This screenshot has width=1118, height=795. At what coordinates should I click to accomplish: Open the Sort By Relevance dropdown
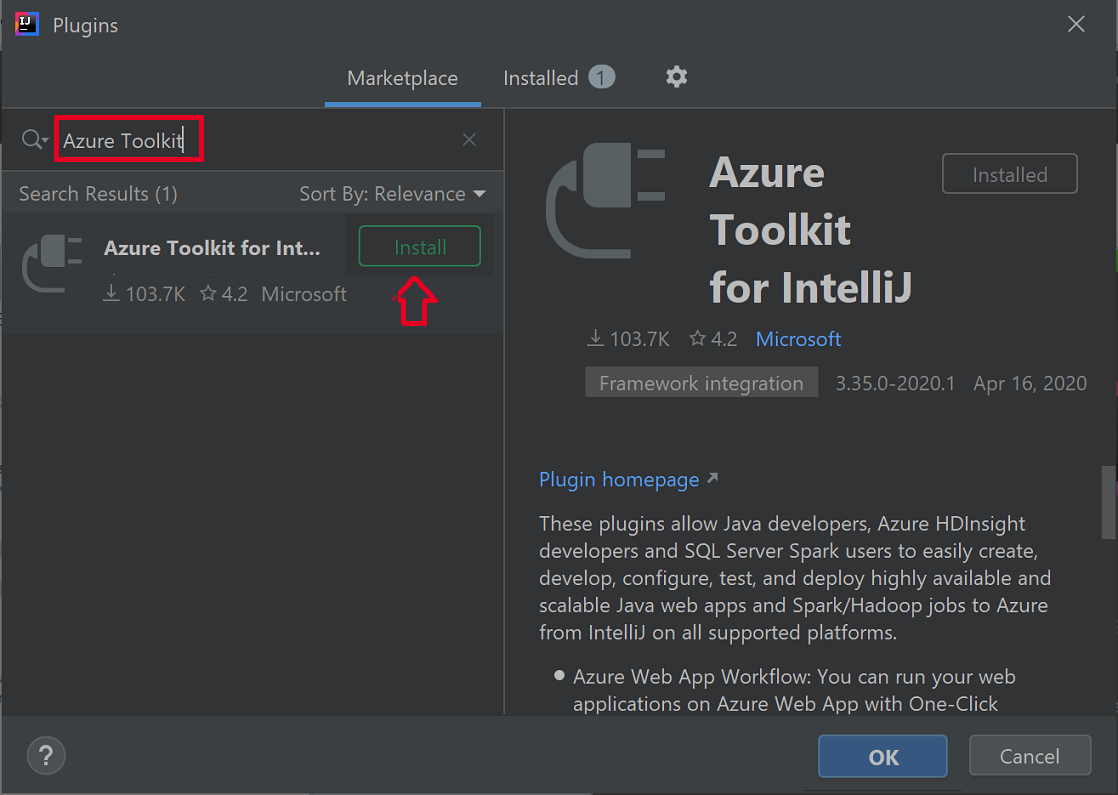393,193
